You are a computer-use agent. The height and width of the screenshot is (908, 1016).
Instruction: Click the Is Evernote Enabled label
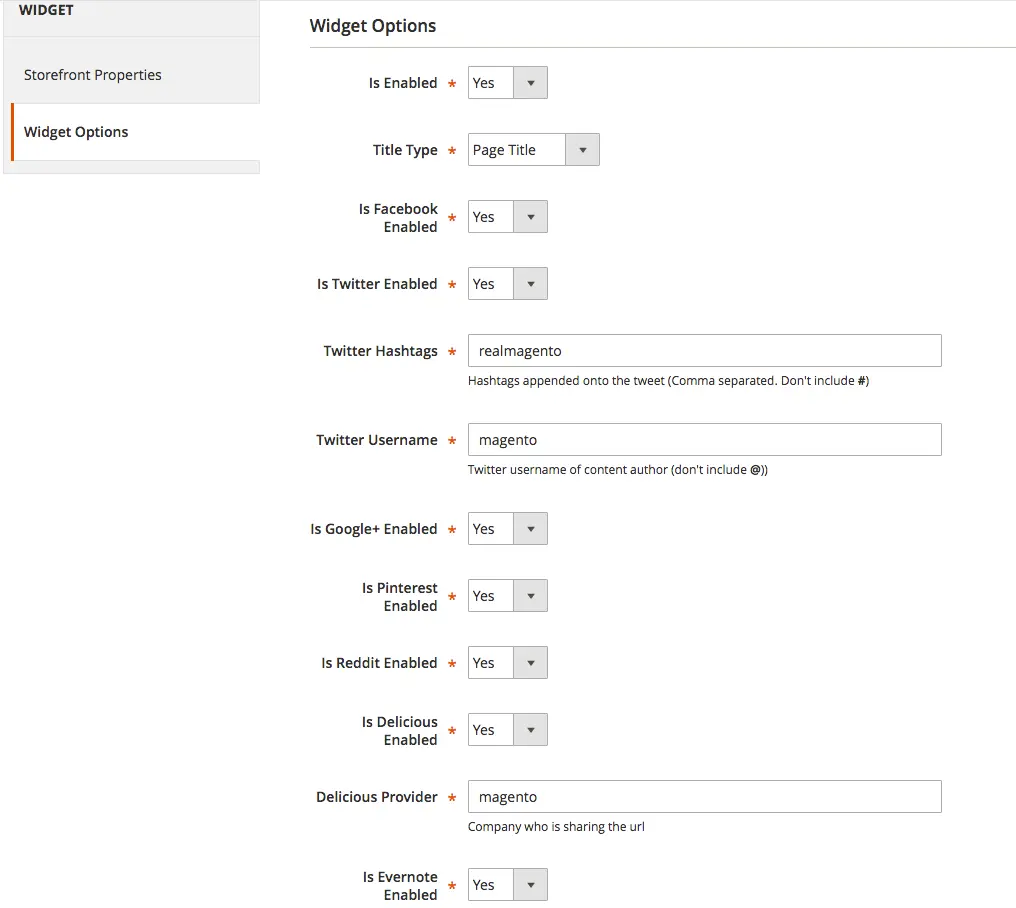click(400, 886)
